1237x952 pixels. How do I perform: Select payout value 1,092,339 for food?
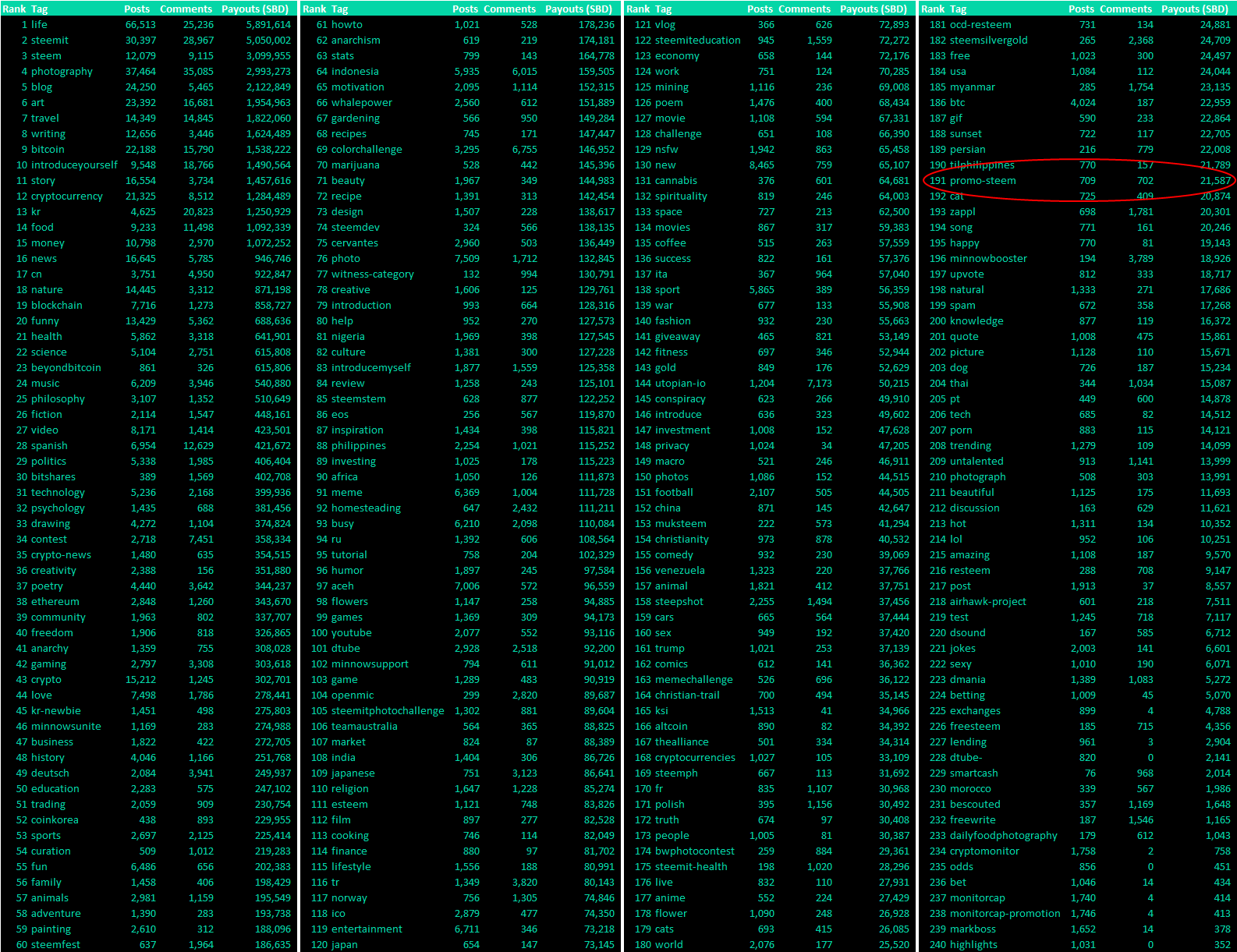coord(268,227)
